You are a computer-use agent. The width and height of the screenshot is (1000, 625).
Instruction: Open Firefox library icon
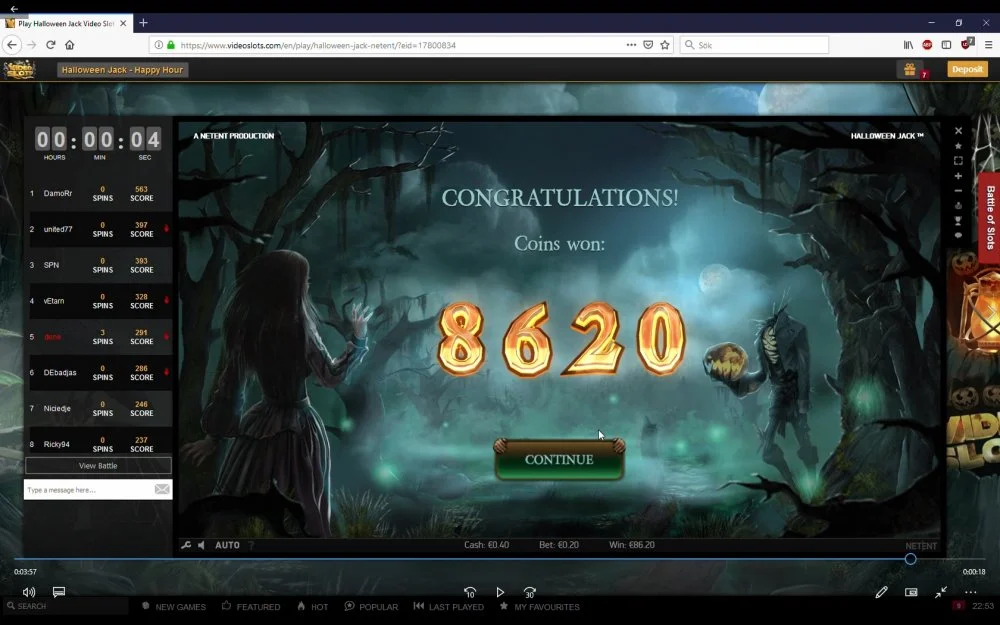[x=908, y=45]
